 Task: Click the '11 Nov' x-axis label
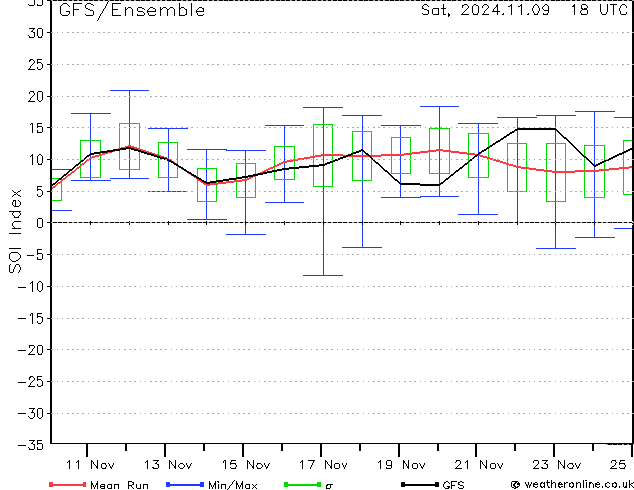pos(90,465)
